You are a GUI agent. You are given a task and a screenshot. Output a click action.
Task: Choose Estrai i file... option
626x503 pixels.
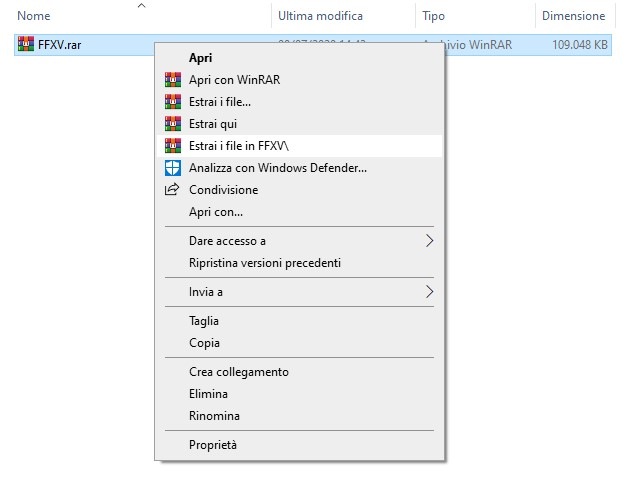coord(299,102)
